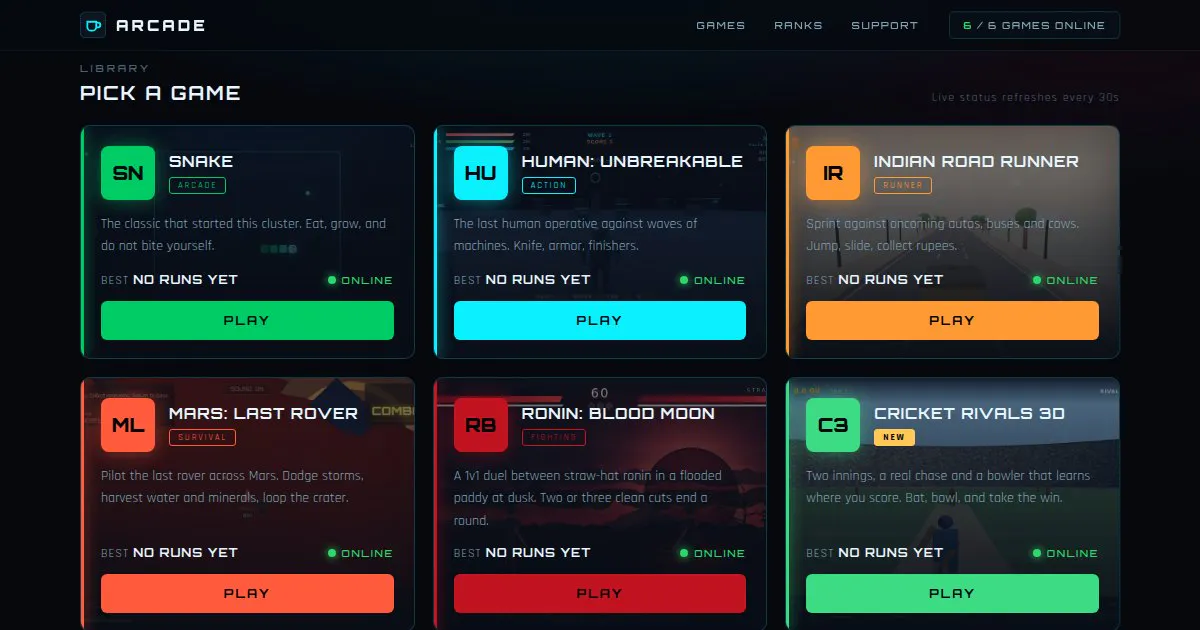Play the Snake game
1200x630 pixels.
coord(247,320)
